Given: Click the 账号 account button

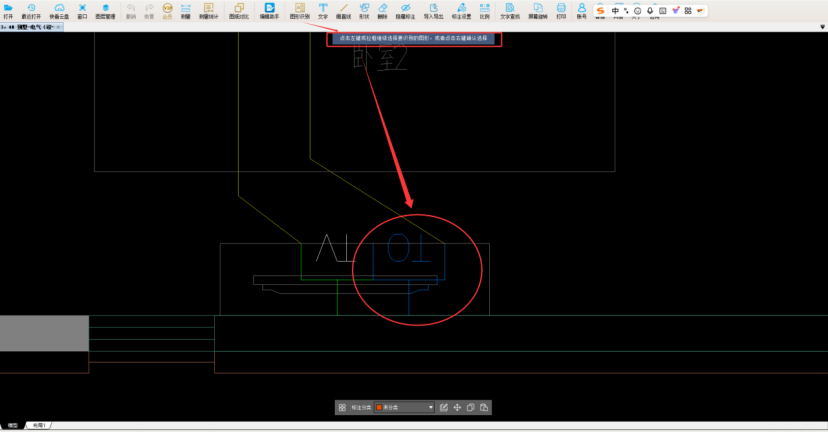Looking at the screenshot, I should click(582, 10).
